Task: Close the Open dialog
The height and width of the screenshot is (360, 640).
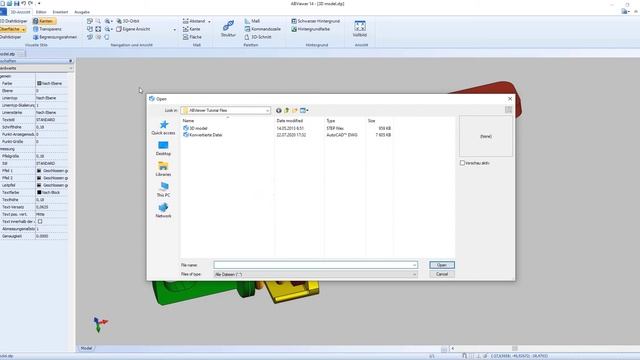Action: point(510,99)
